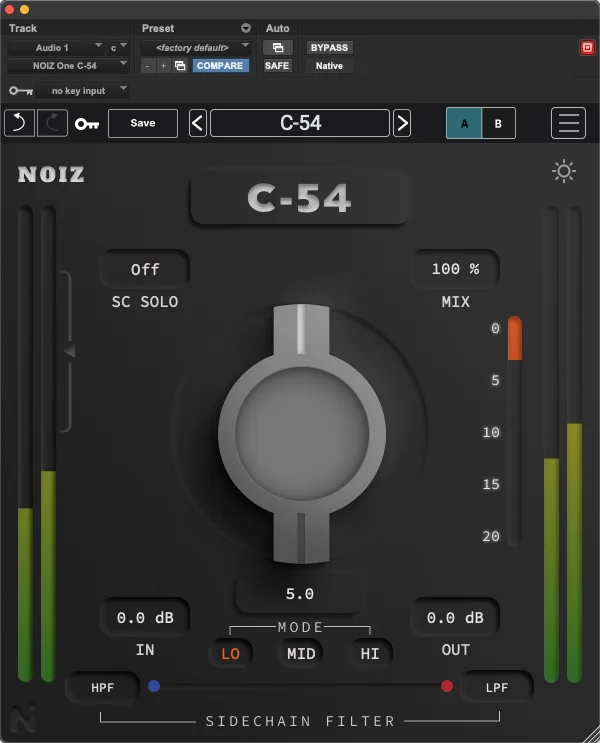Open the Preset circular dropdown icon

tap(245, 28)
